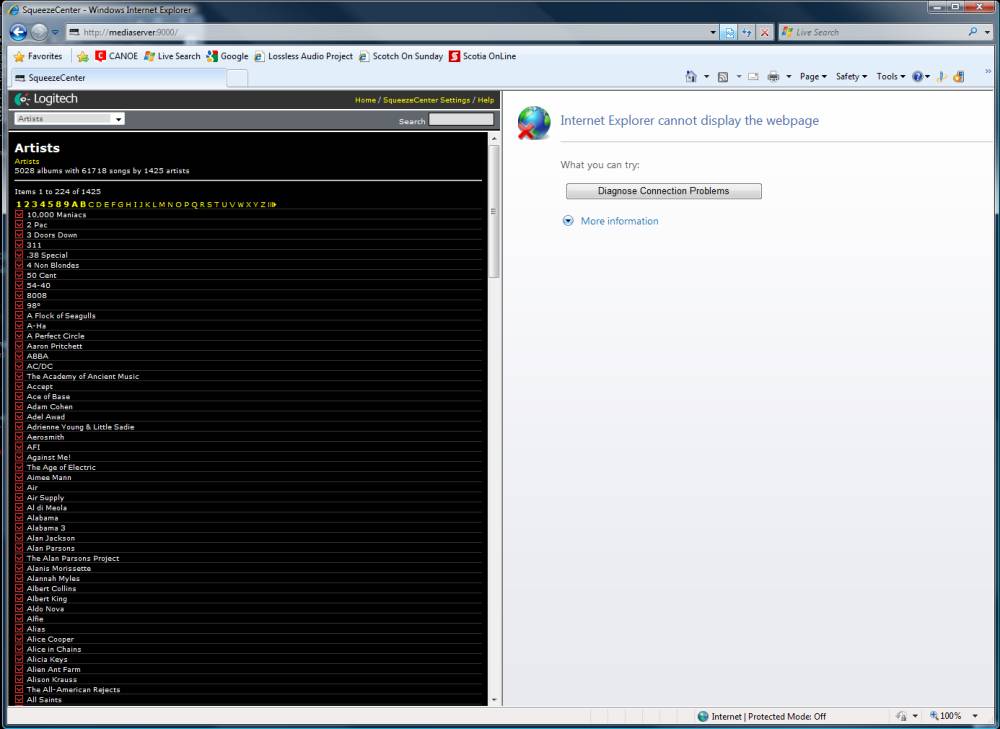Click the RSS feeds icon

coord(723,77)
